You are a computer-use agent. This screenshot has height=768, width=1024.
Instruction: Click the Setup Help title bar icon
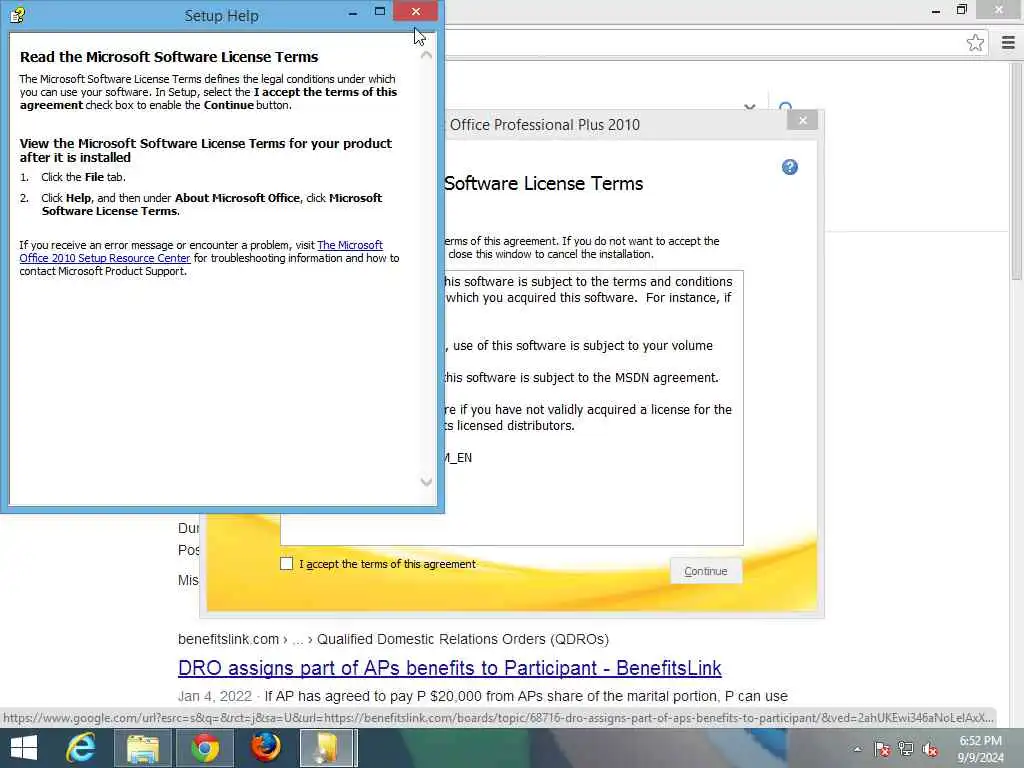click(x=18, y=15)
